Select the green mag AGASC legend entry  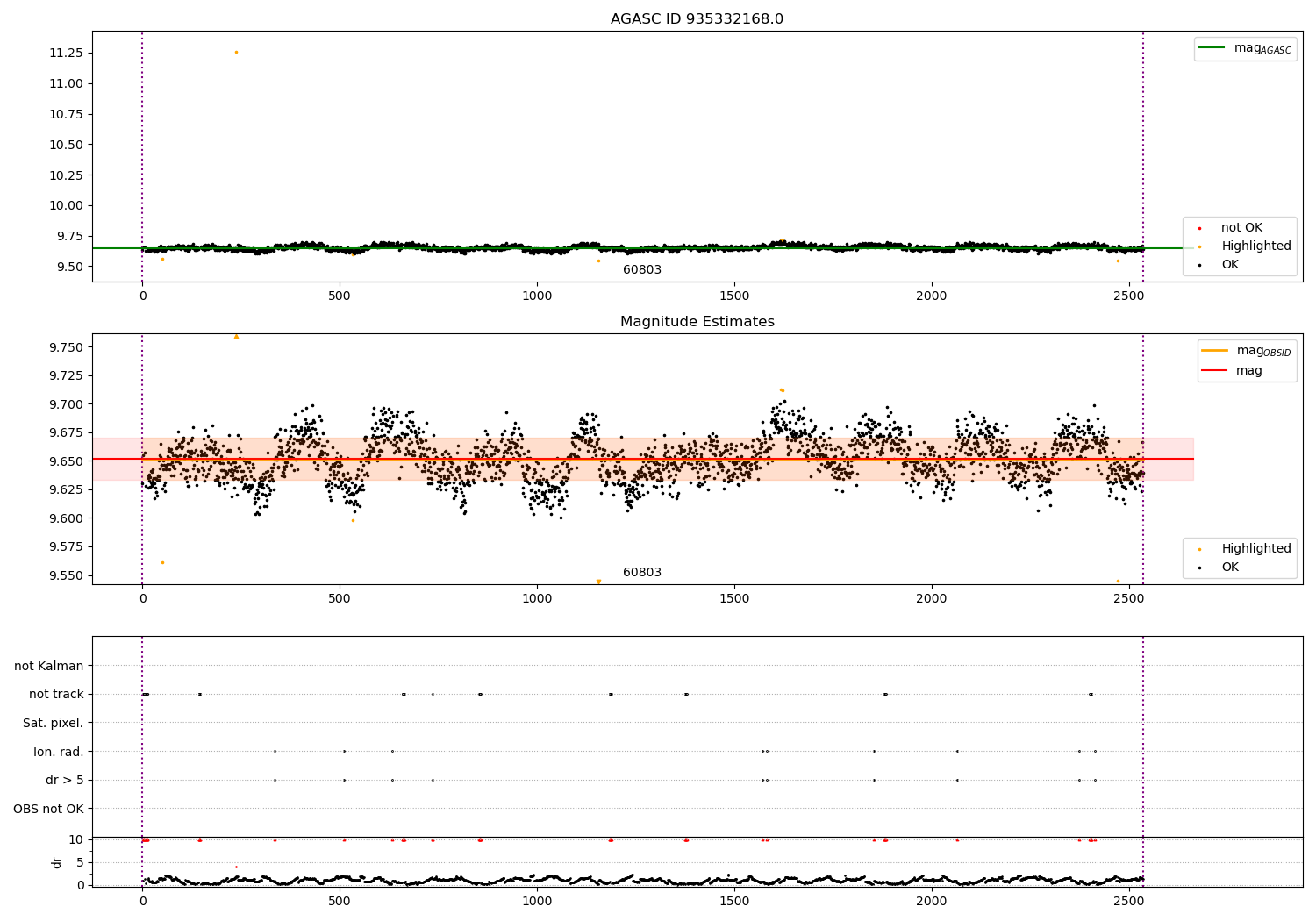[1245, 48]
